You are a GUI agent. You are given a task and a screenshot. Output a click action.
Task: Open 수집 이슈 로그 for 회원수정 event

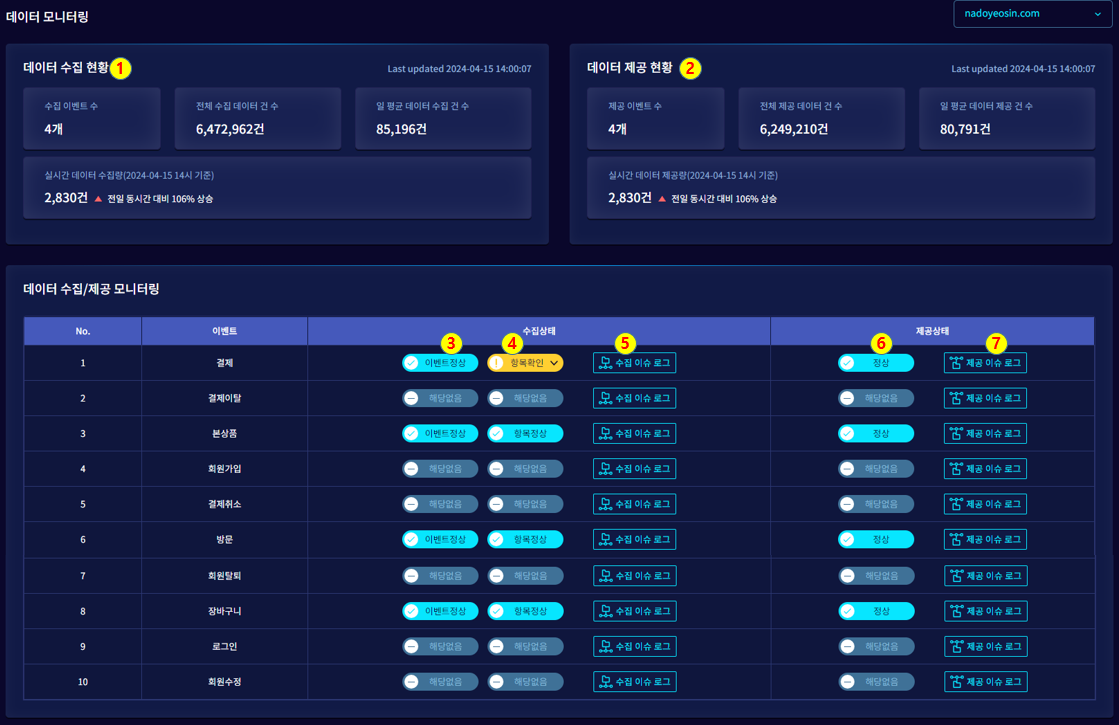(x=634, y=681)
